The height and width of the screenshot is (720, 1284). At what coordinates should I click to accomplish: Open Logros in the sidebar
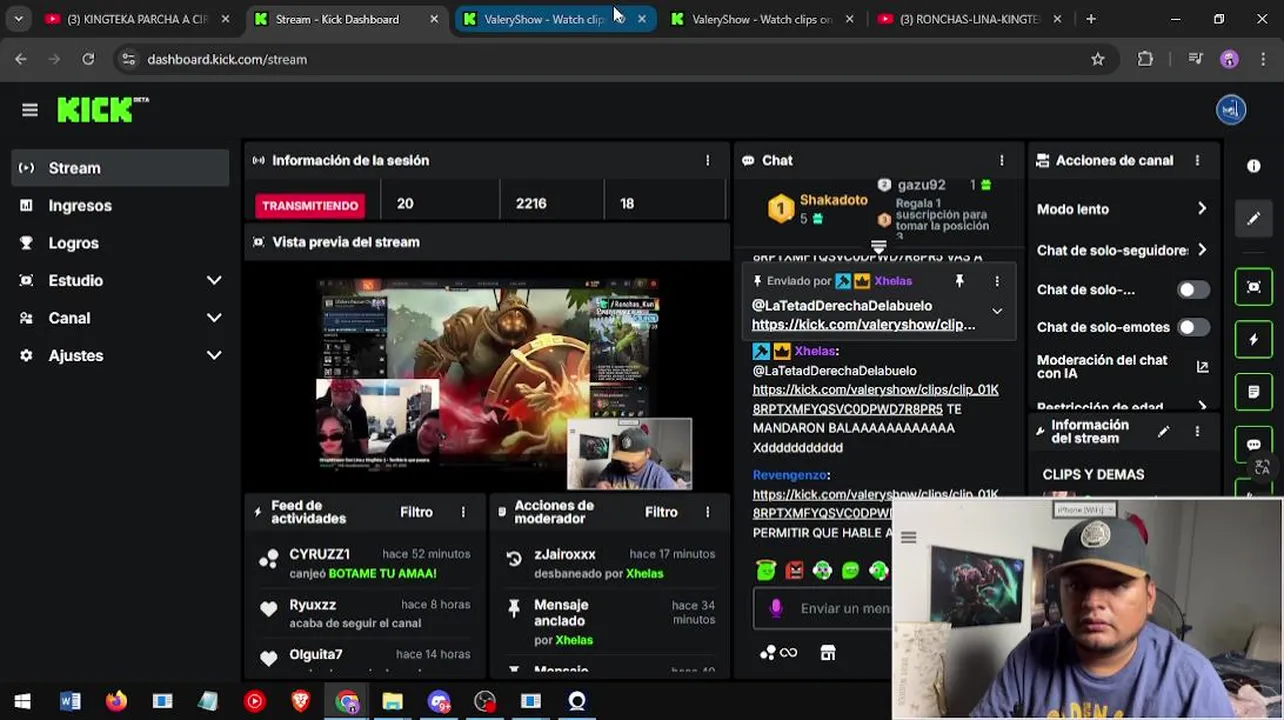tap(120, 243)
